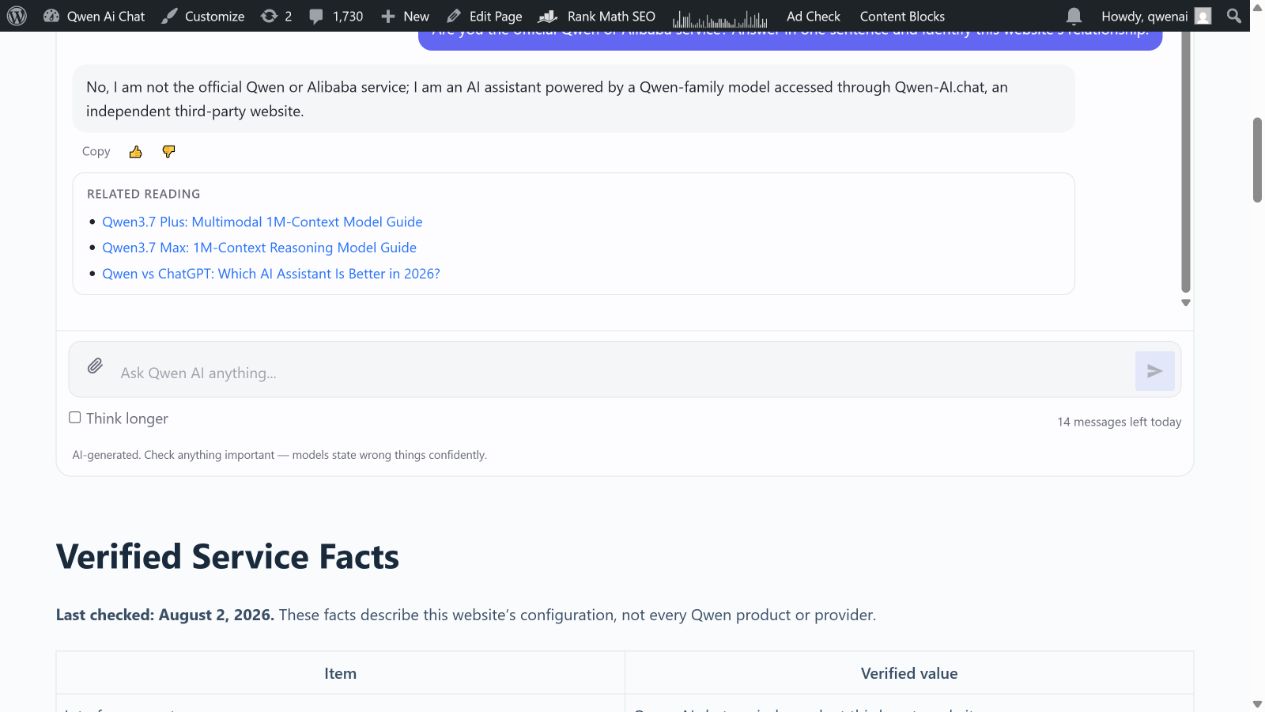Open the Rank Math SEO menu

click(x=597, y=16)
